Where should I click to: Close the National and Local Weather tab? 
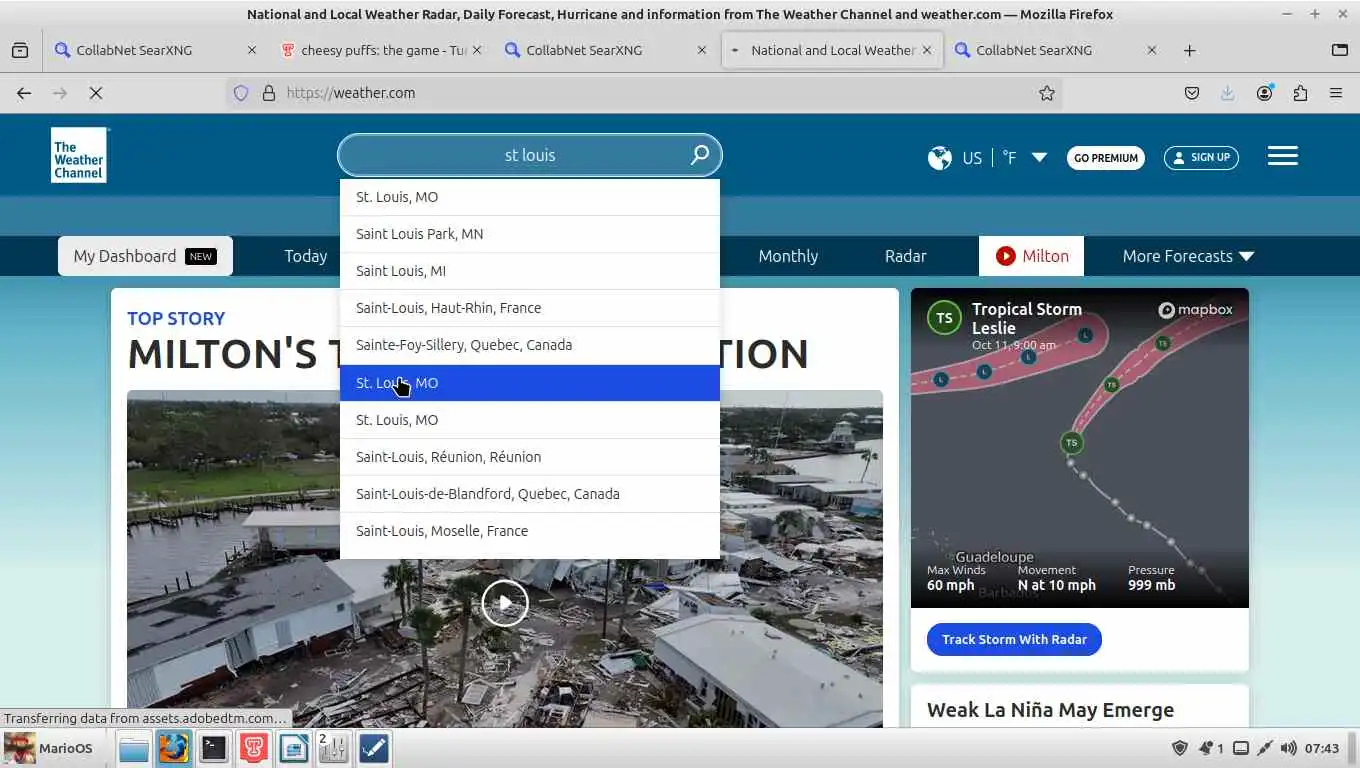click(927, 50)
